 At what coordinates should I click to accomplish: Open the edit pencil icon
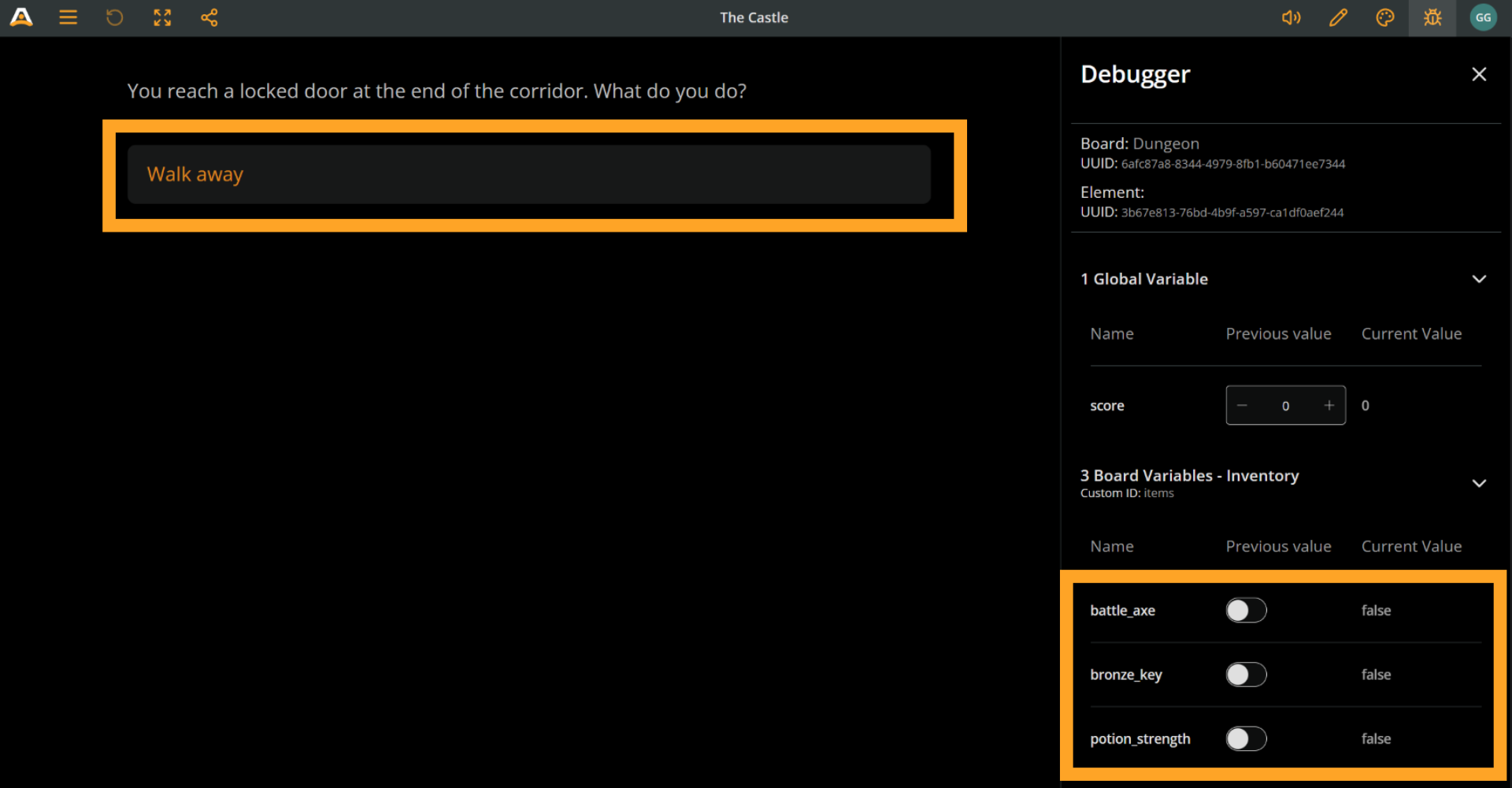point(1339,17)
